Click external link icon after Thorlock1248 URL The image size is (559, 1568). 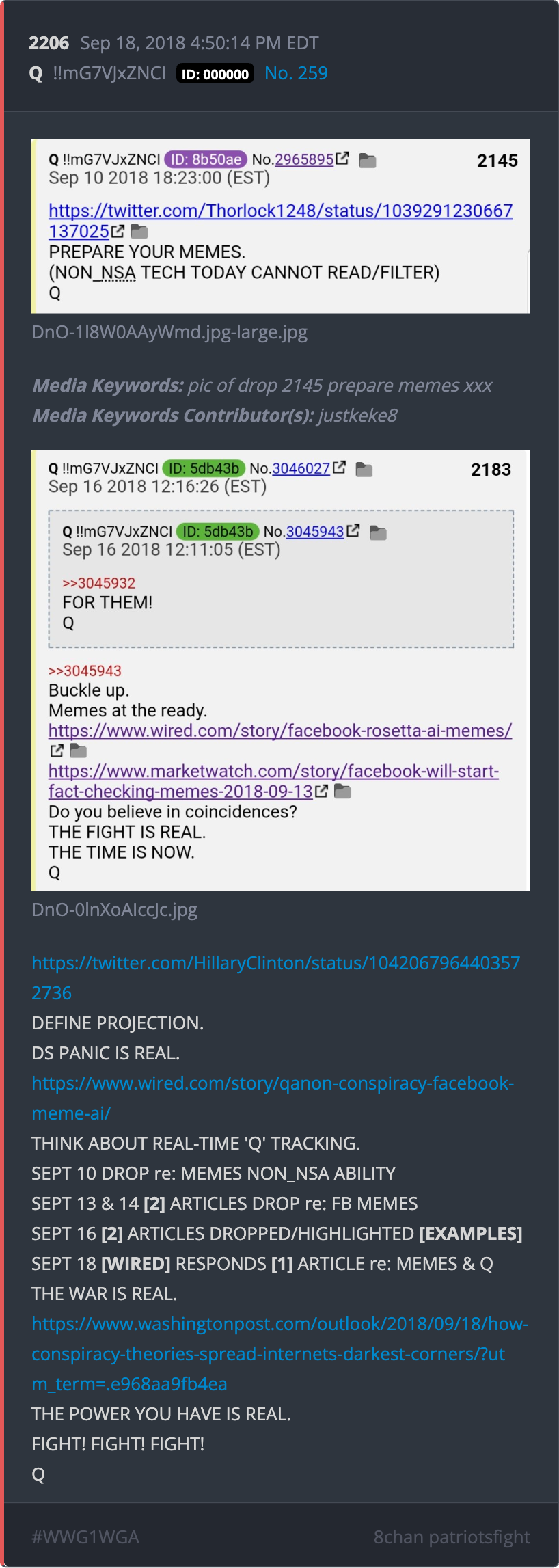(x=118, y=231)
